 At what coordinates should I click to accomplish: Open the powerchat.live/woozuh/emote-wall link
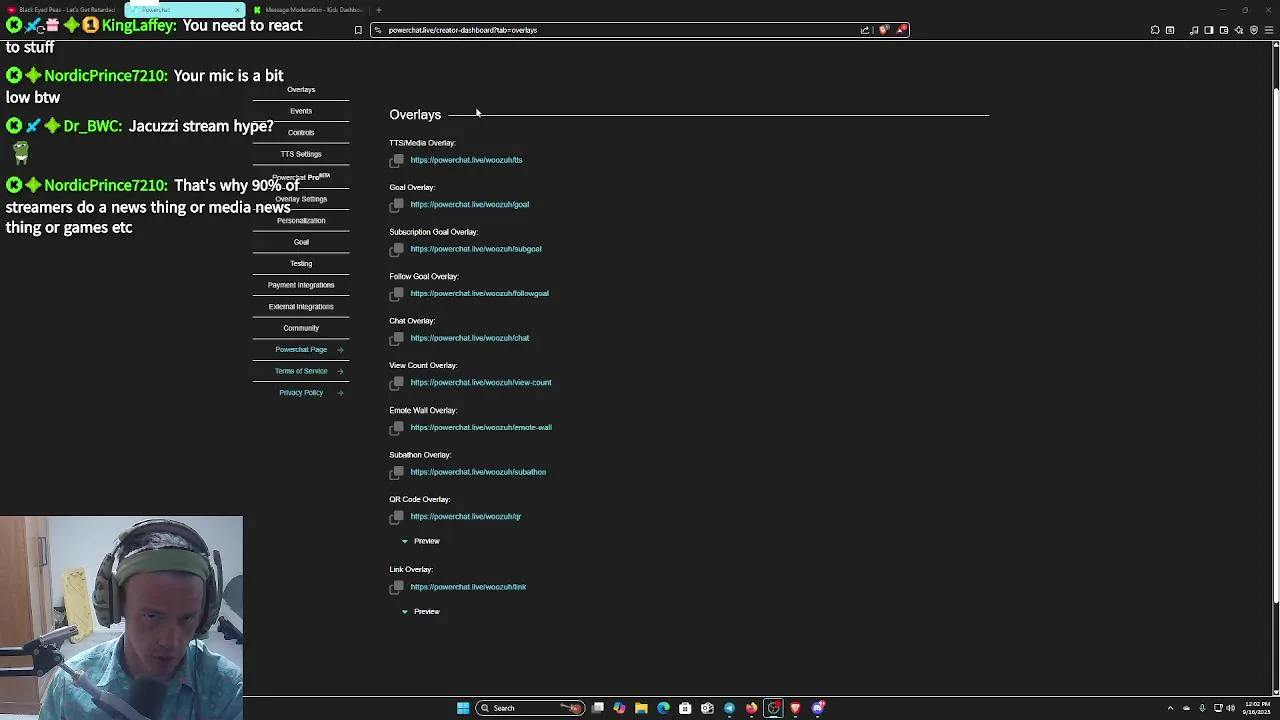480,428
